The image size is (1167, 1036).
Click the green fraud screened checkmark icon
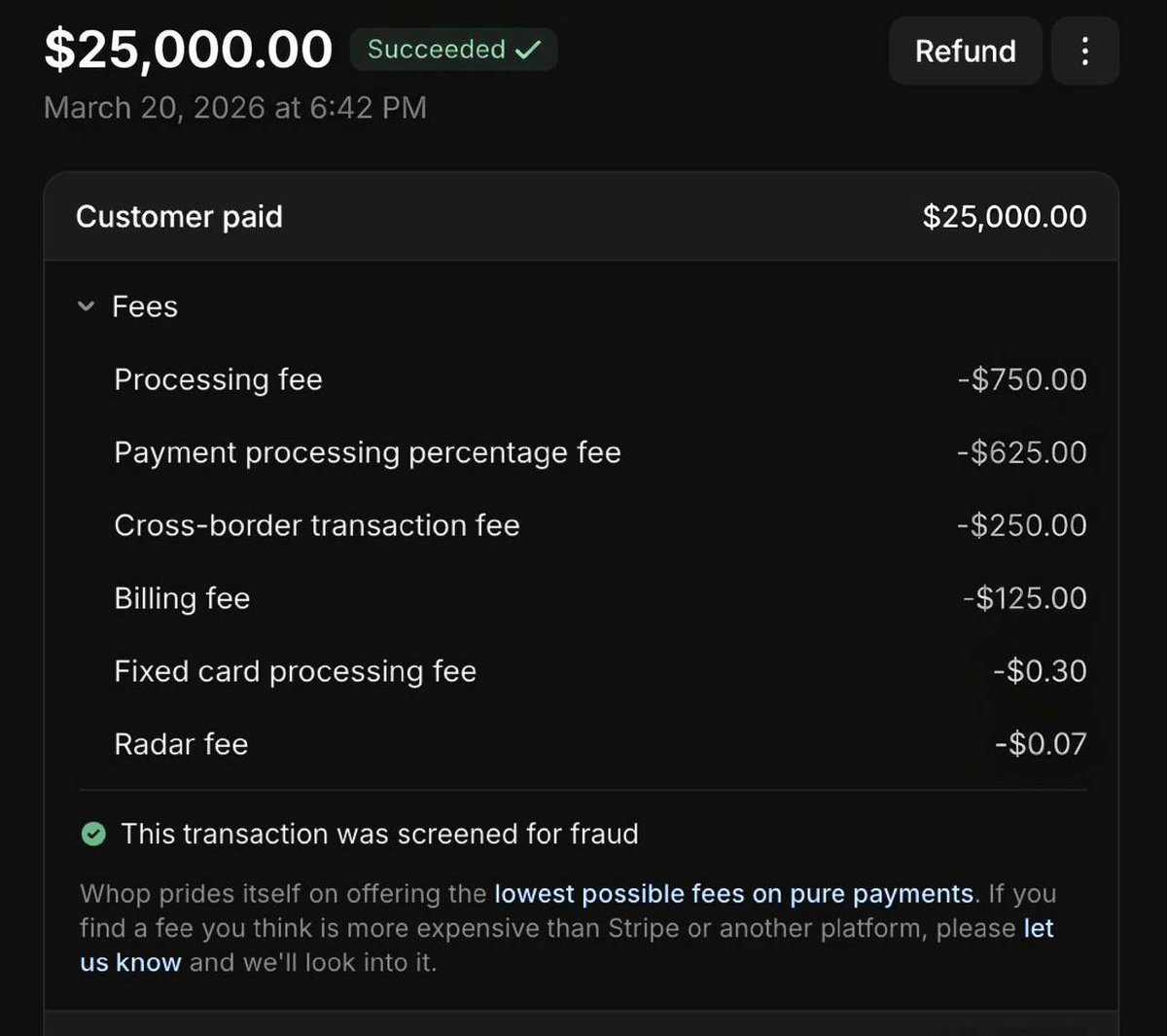click(93, 834)
